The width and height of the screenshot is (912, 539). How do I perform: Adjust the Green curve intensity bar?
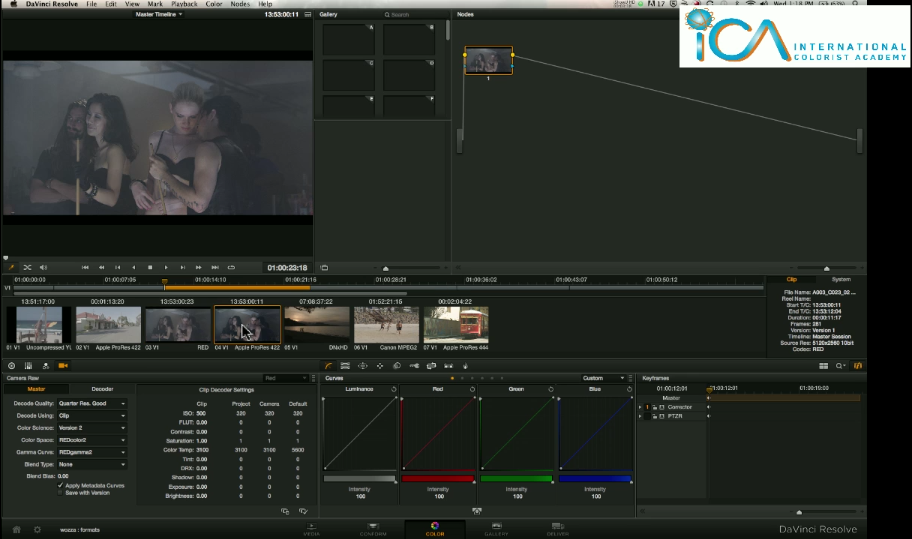[516, 479]
